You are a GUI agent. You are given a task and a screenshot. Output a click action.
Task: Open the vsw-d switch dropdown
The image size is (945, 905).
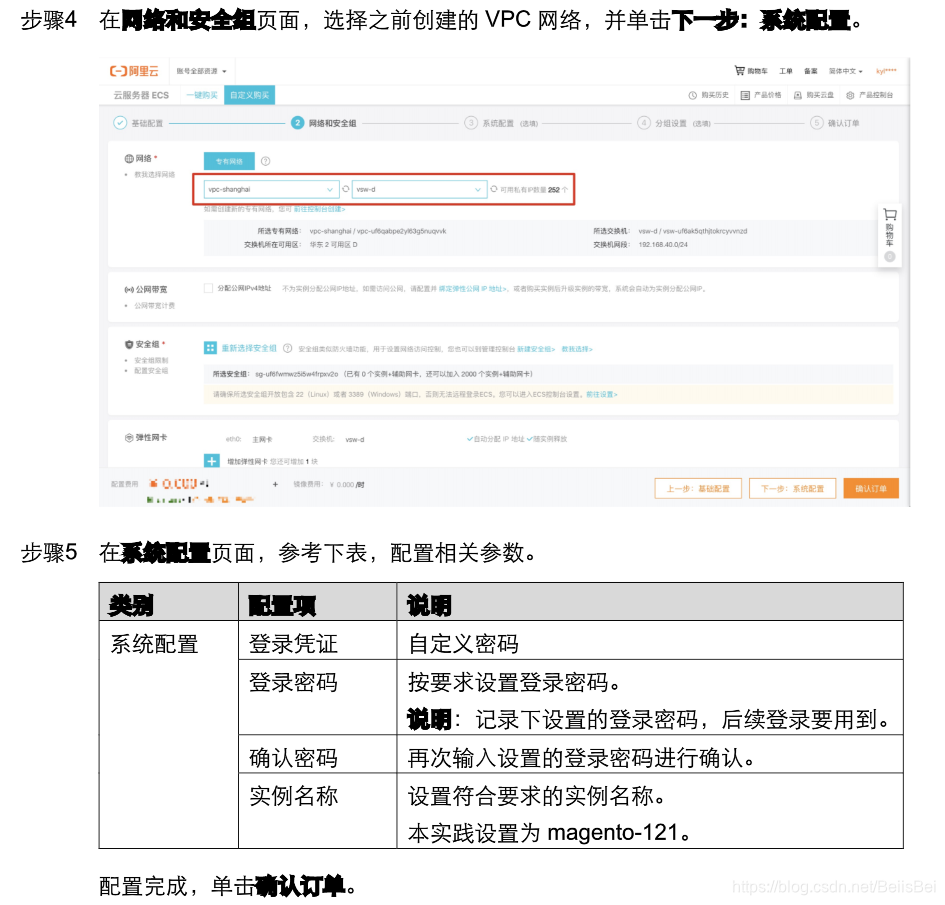click(x=419, y=189)
